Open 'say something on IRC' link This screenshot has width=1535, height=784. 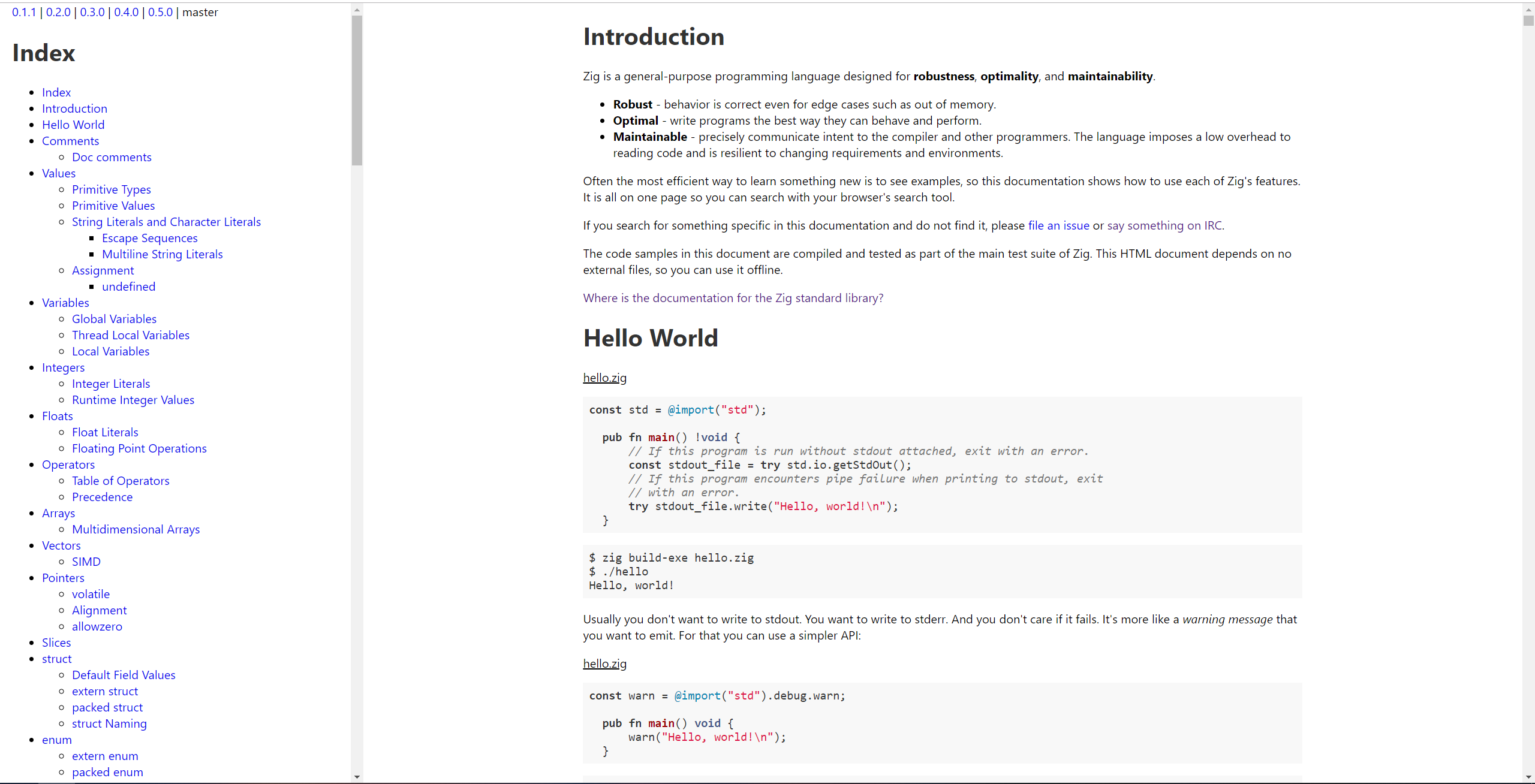1165,225
